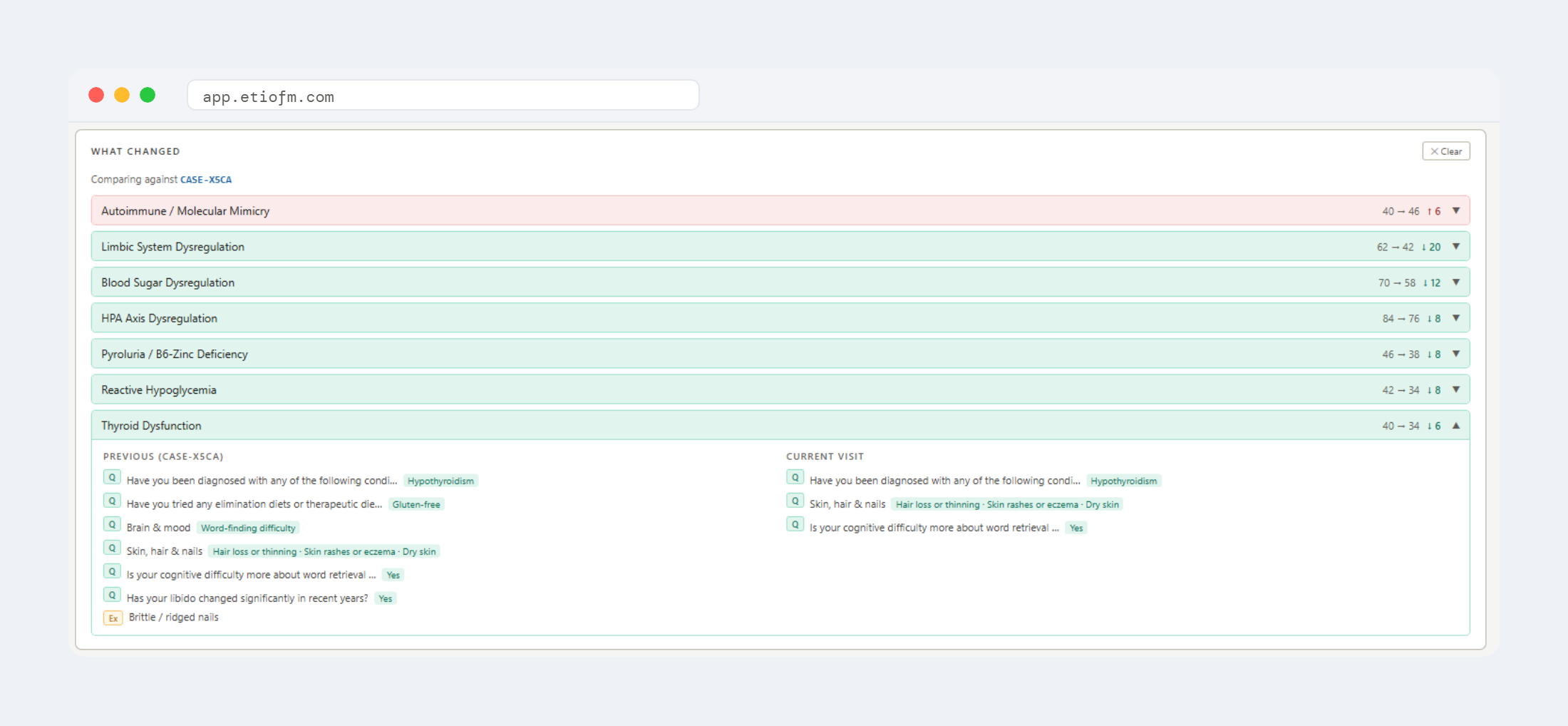Select the HPA Axis Dysregulation title
Viewport: 1568px width, 726px height.
point(159,318)
